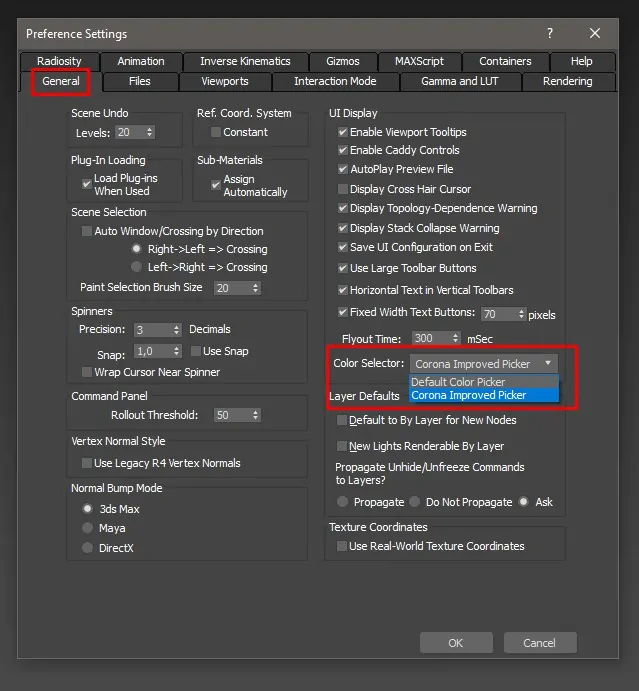
Task: Choose the Propagate radio option
Action: coord(343,502)
